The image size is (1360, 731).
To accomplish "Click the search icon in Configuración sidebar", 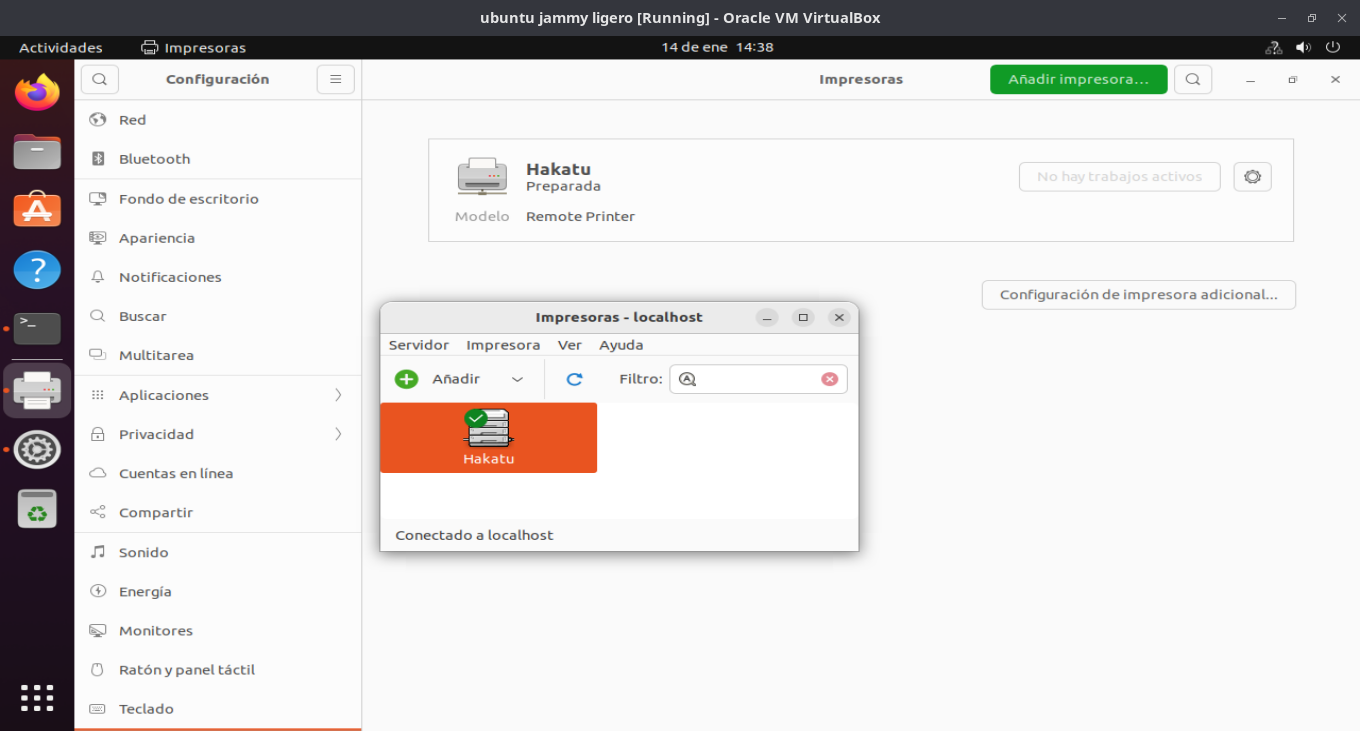I will click(100, 79).
